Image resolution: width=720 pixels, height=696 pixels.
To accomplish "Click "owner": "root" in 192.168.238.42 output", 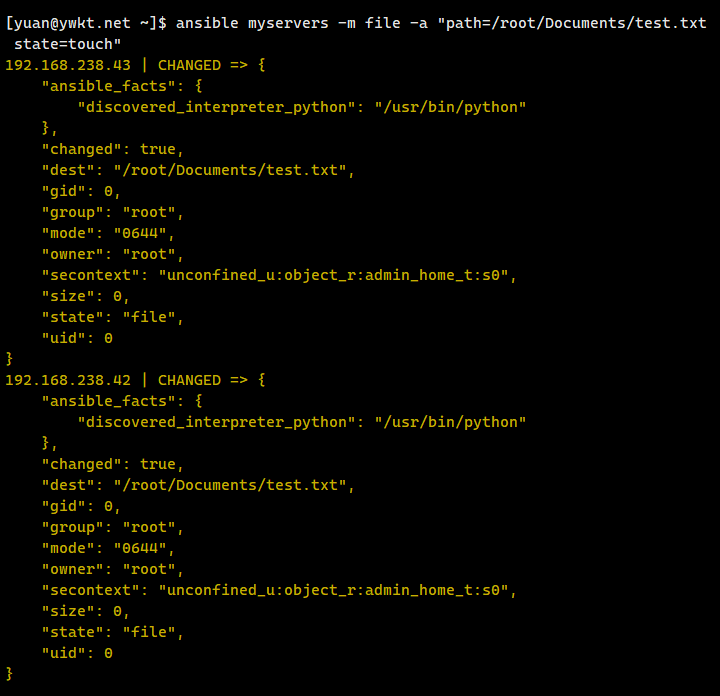I will 113,569.
